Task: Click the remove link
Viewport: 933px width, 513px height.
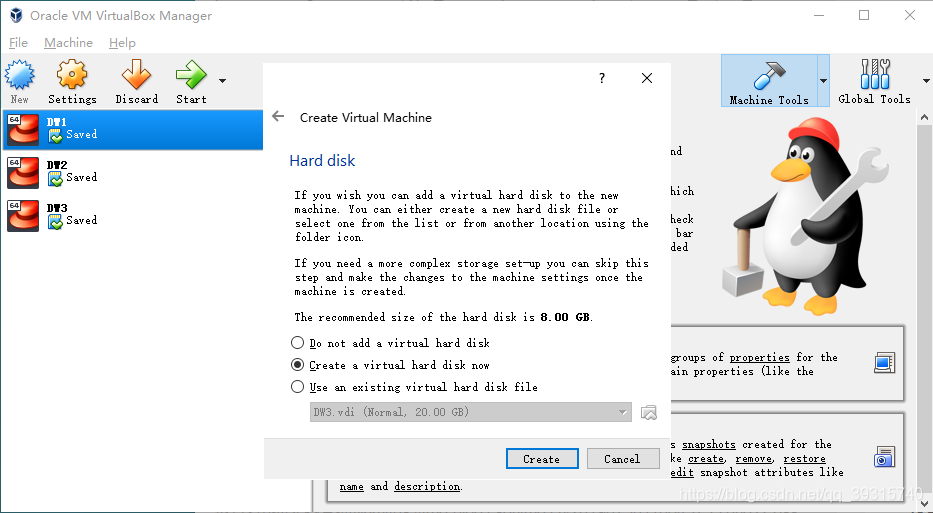Action: point(754,458)
